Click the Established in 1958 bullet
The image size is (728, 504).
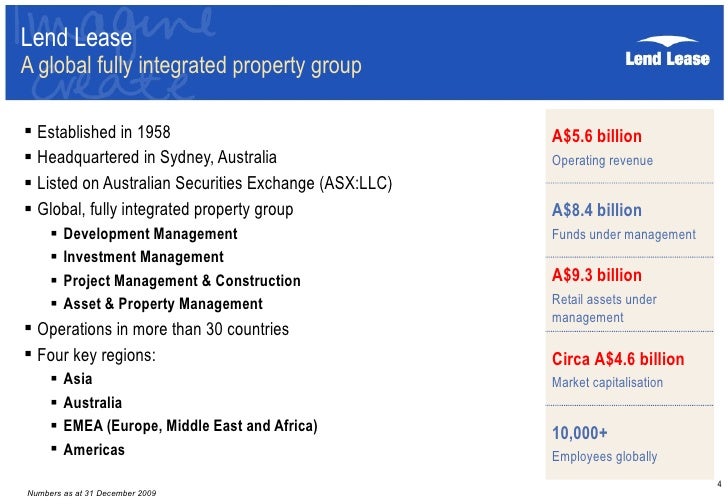coord(103,132)
